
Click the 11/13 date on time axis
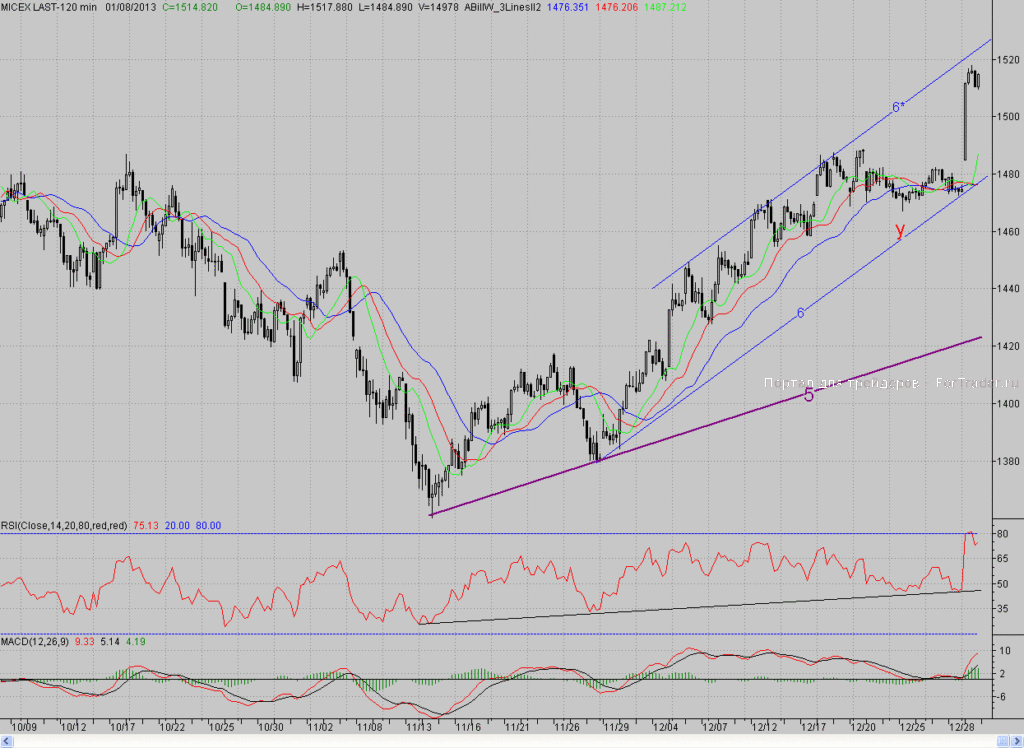coord(419,727)
